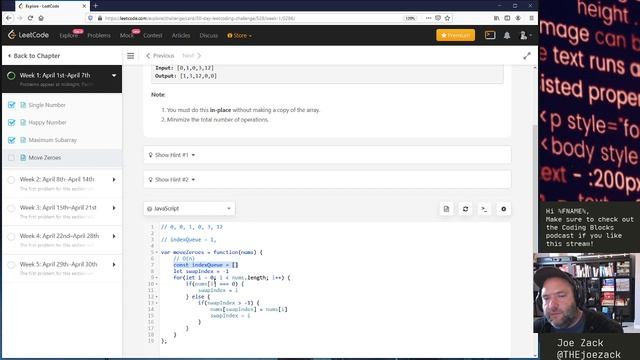Viewport: 640px width, 360px height.
Task: Open the Mock menu
Action: [x=127, y=36]
